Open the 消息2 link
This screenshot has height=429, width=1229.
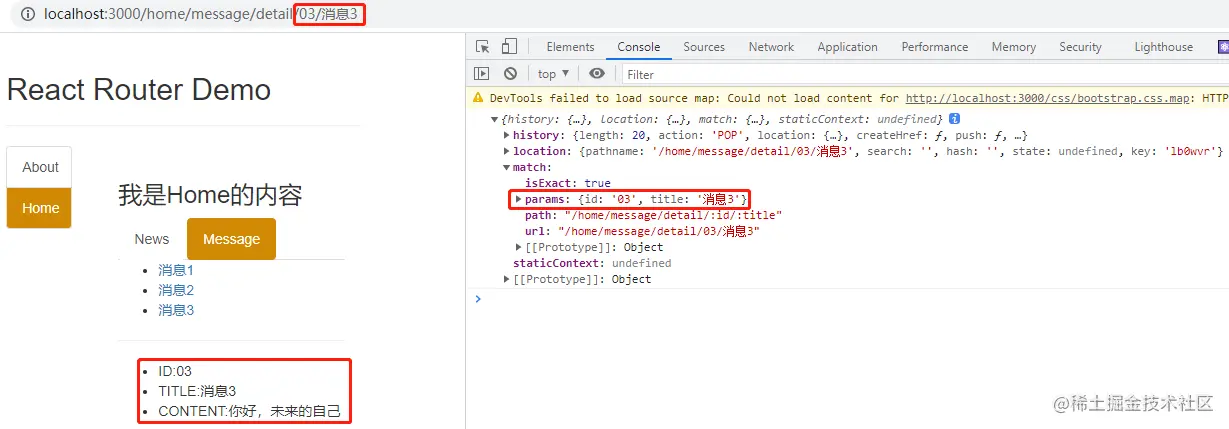(176, 290)
